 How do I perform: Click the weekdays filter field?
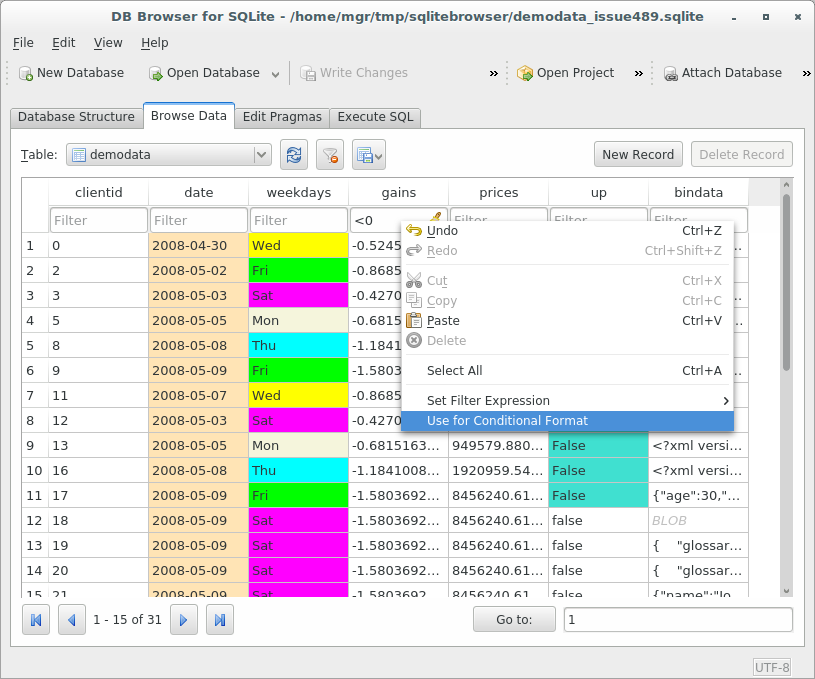298,220
